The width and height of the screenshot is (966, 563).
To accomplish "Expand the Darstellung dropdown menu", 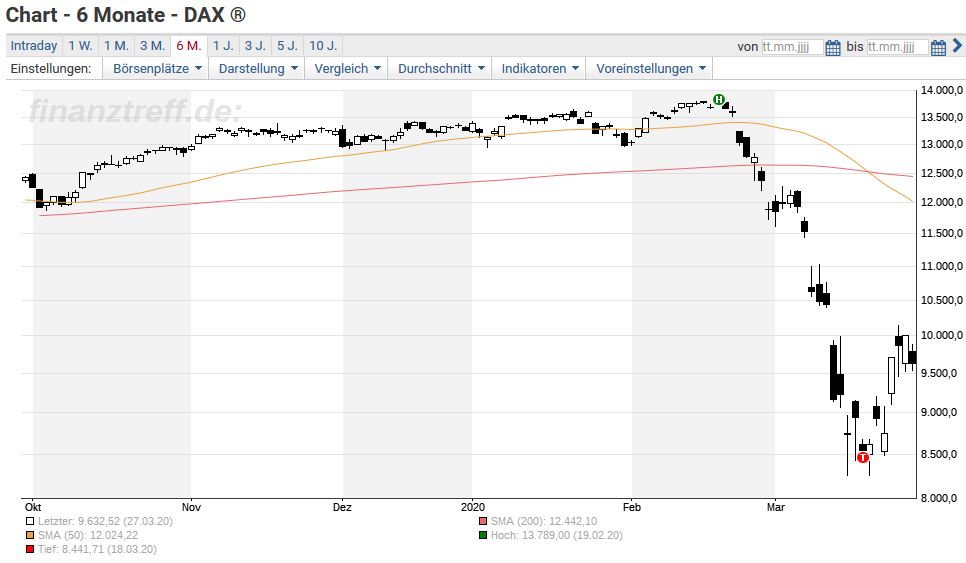I will tap(258, 68).
